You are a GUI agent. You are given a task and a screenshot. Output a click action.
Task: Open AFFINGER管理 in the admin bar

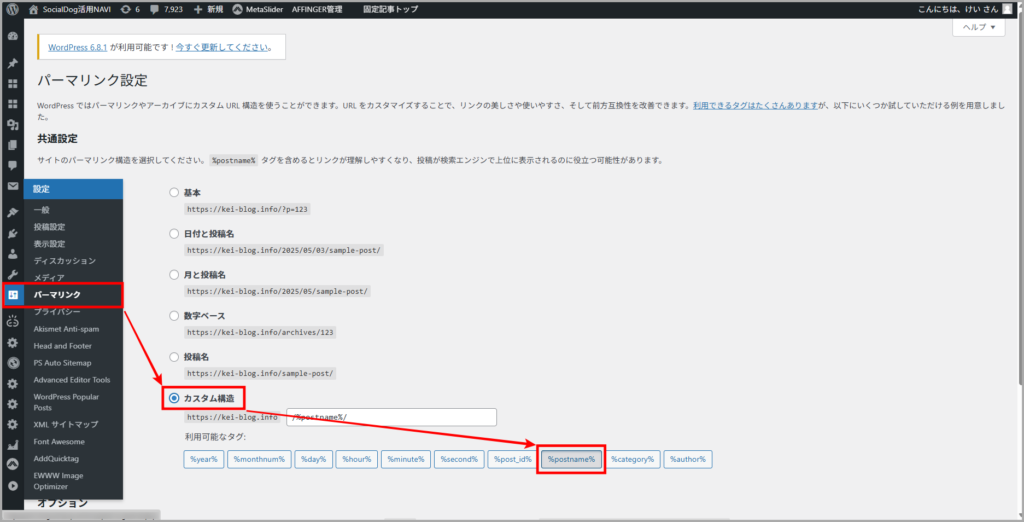(317, 10)
